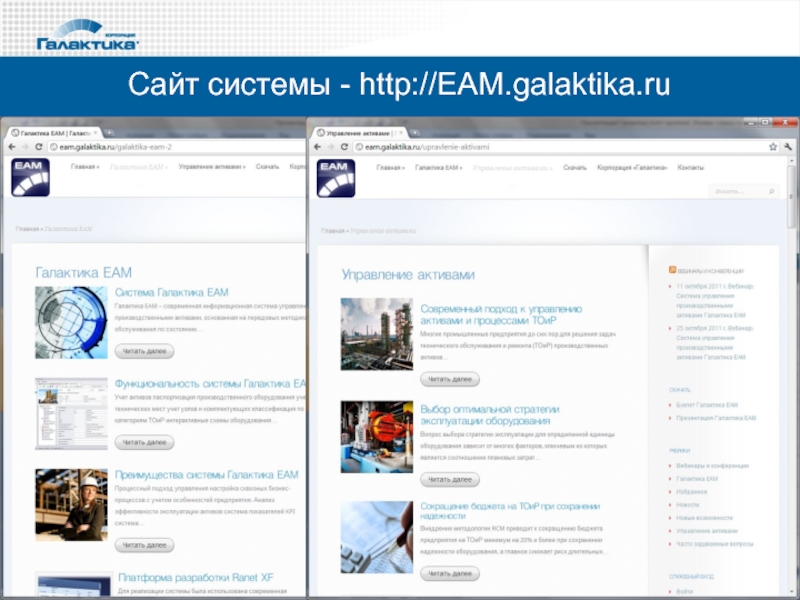800x600 pixels.
Task: Close the left window's Галактика EAM tab
Action: coord(95,133)
